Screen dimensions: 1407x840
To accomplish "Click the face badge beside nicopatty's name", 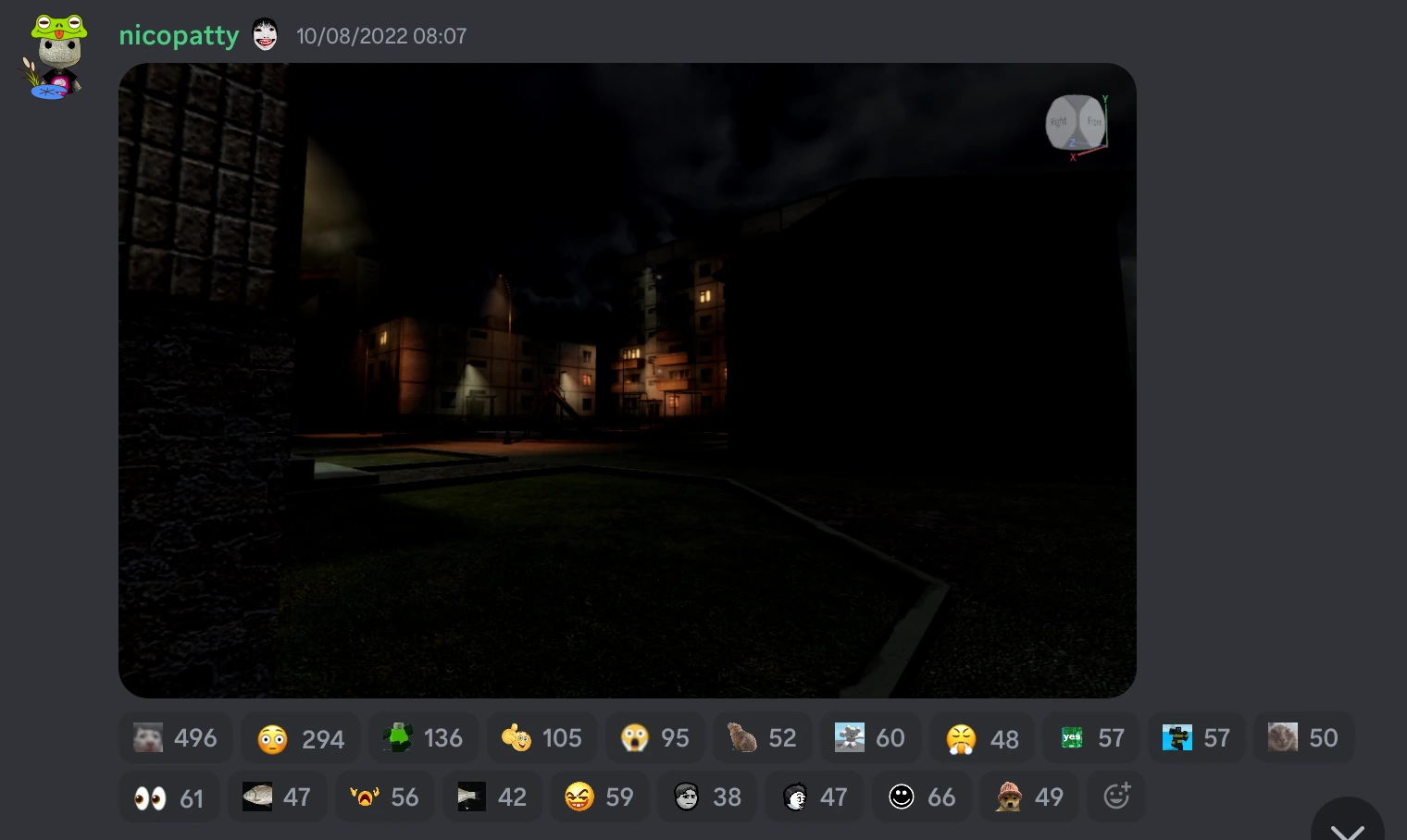I will pos(266,35).
